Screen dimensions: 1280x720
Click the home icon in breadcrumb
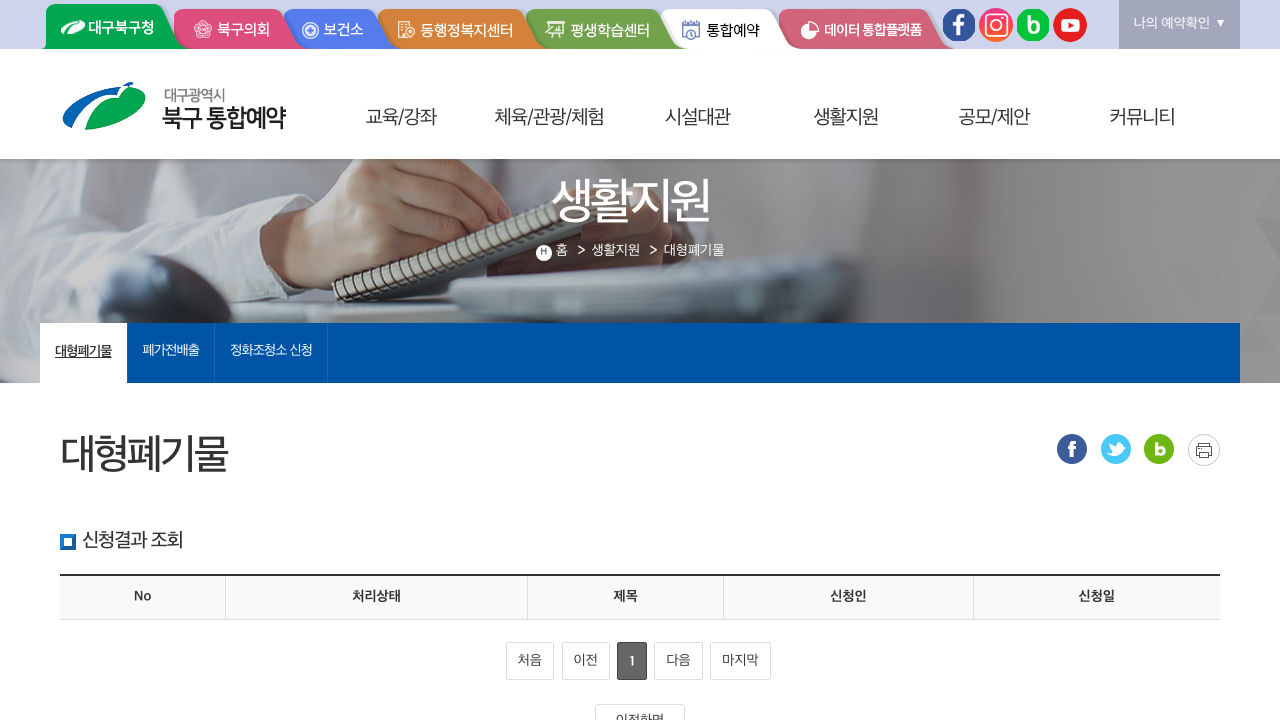click(544, 252)
